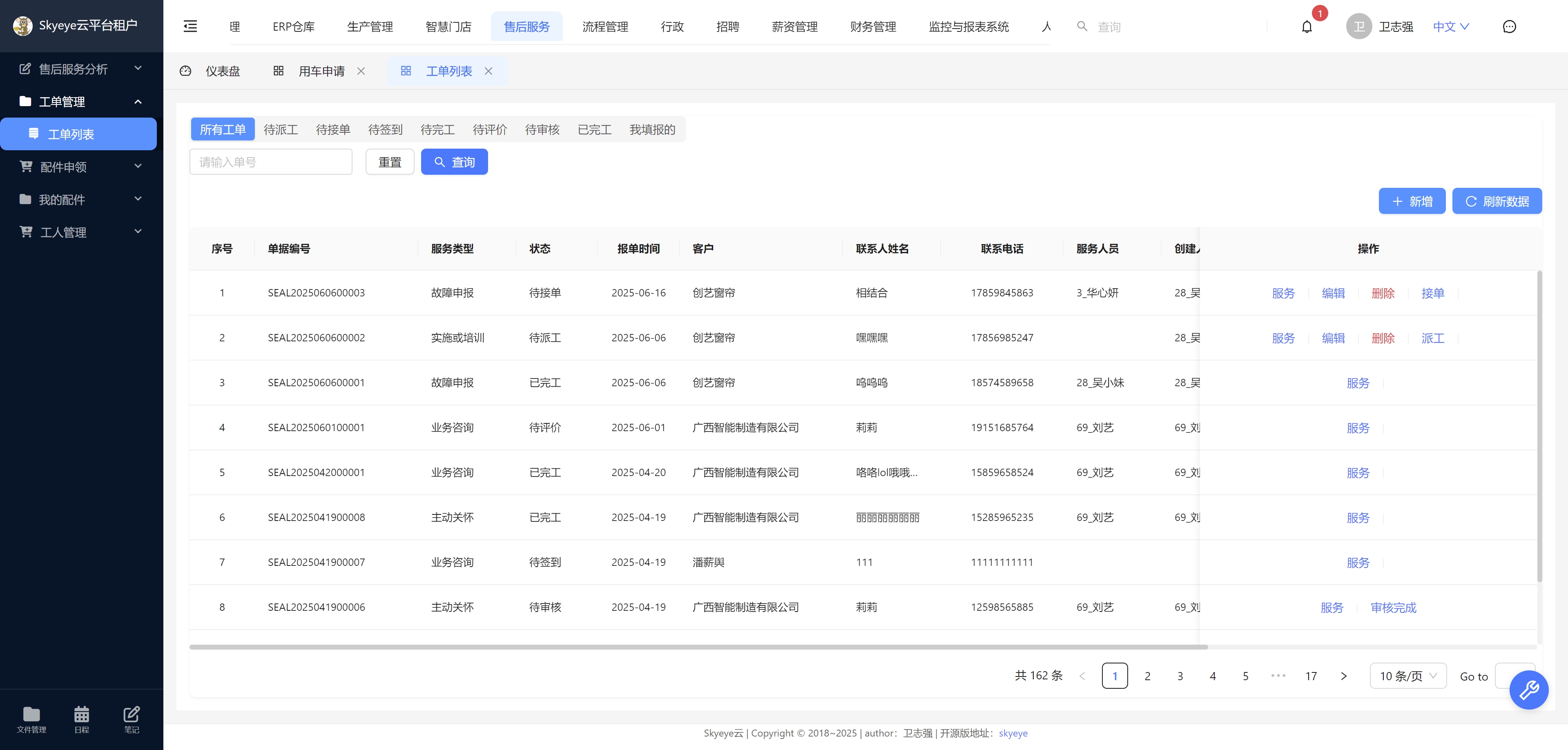Viewport: 1568px width, 750px height.
Task: Click the user avatar 卫
Action: coord(1358,27)
